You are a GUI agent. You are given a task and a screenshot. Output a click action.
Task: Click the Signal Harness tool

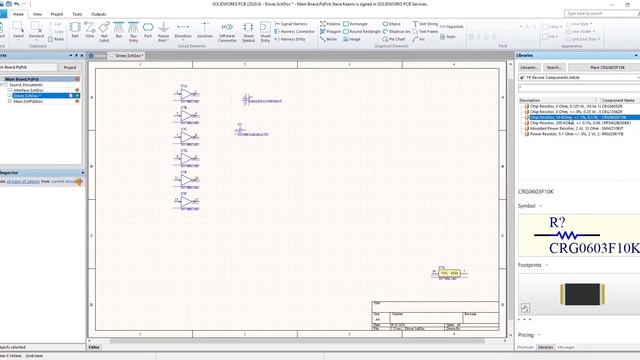click(291, 24)
